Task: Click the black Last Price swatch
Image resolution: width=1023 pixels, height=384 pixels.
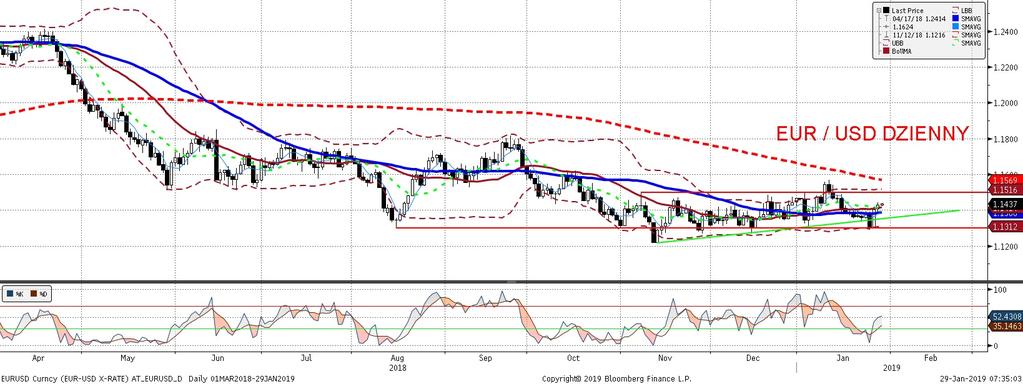Action: 886,10
